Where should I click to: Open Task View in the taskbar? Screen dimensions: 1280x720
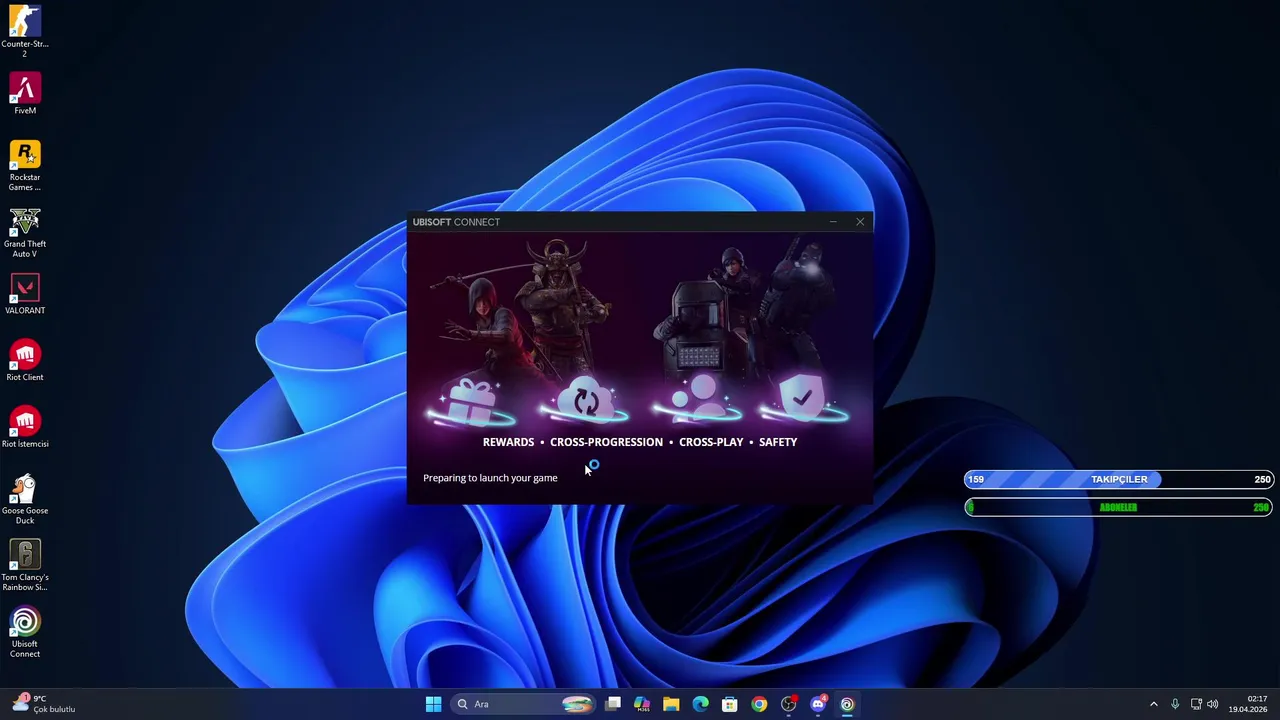click(613, 704)
